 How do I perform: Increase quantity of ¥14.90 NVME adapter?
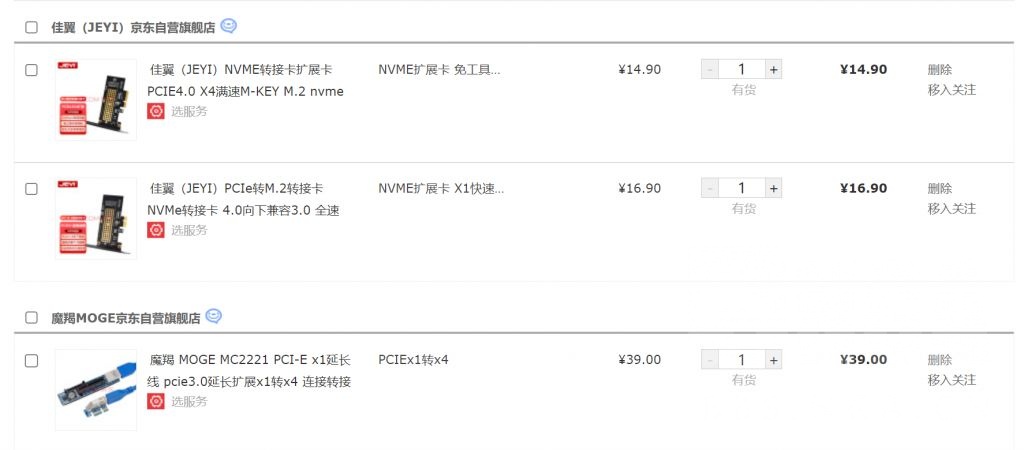coord(773,70)
